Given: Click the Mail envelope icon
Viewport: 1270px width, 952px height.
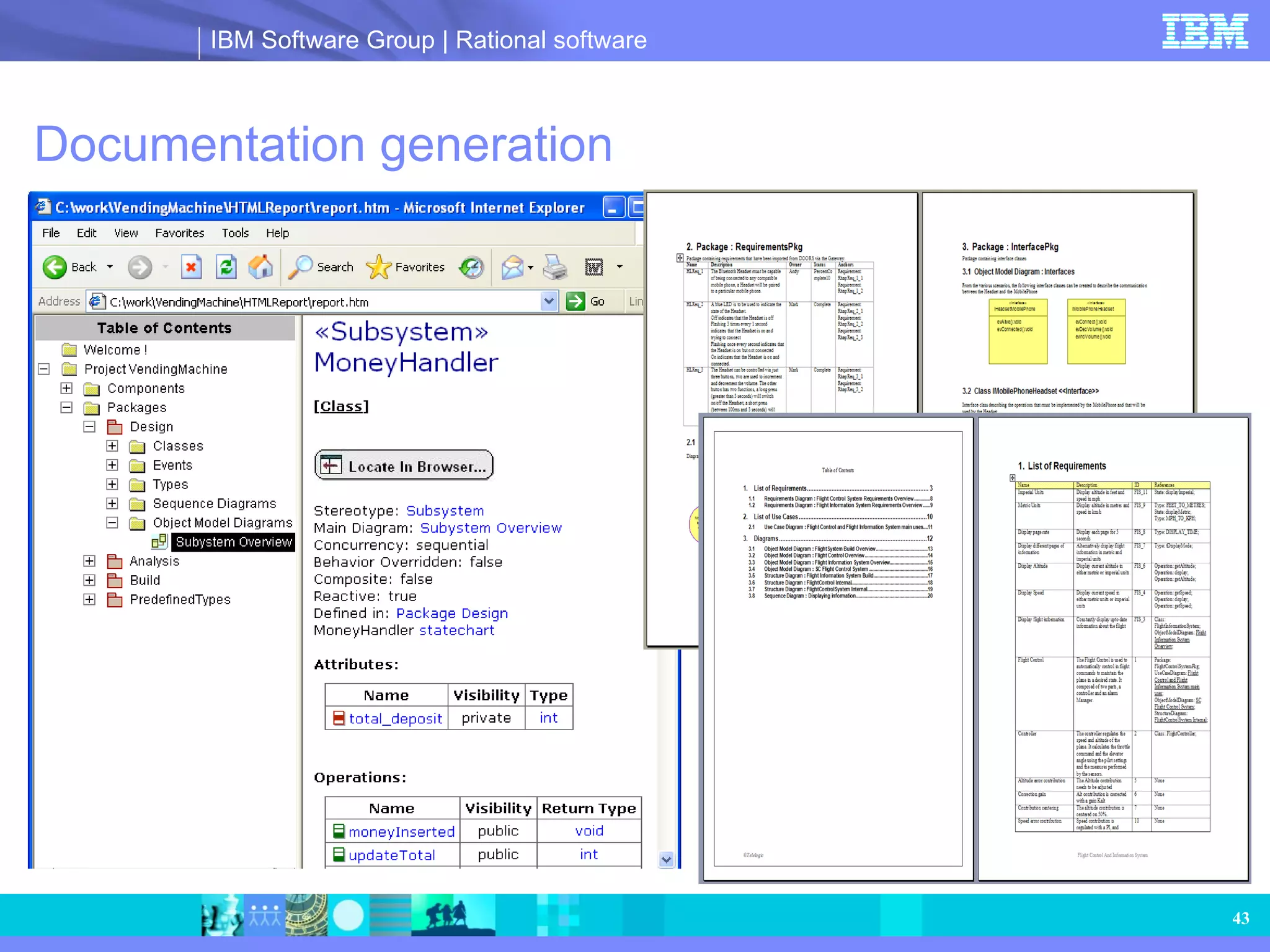Looking at the screenshot, I should click(513, 267).
